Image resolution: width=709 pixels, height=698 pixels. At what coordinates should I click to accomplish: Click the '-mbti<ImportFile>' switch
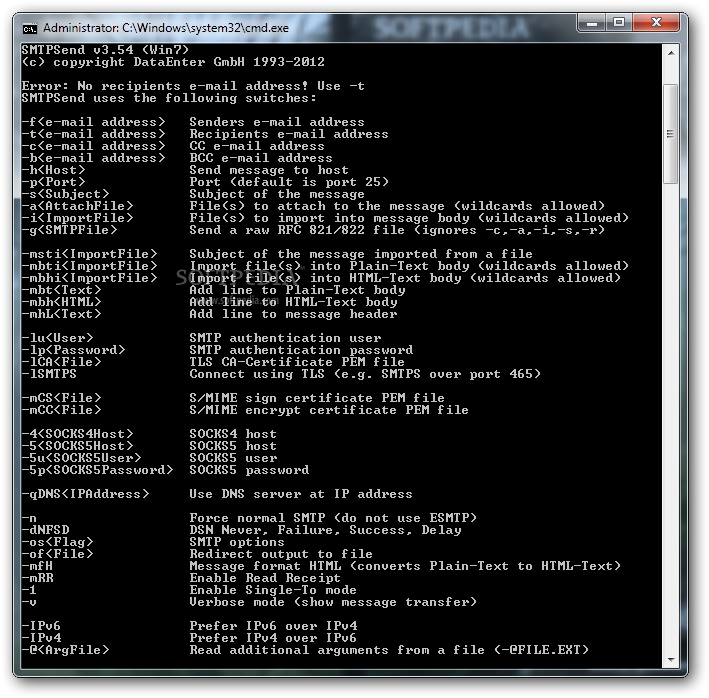(90, 266)
